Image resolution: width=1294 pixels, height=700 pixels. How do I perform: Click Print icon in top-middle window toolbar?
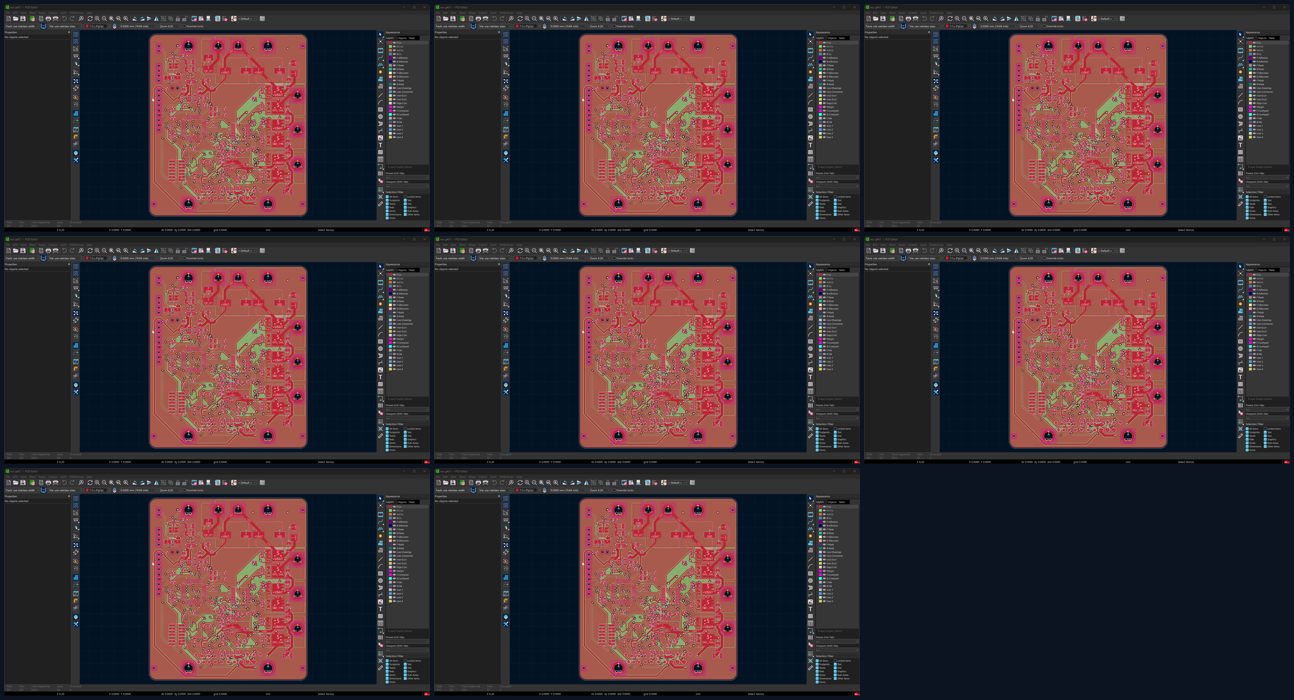(x=478, y=19)
